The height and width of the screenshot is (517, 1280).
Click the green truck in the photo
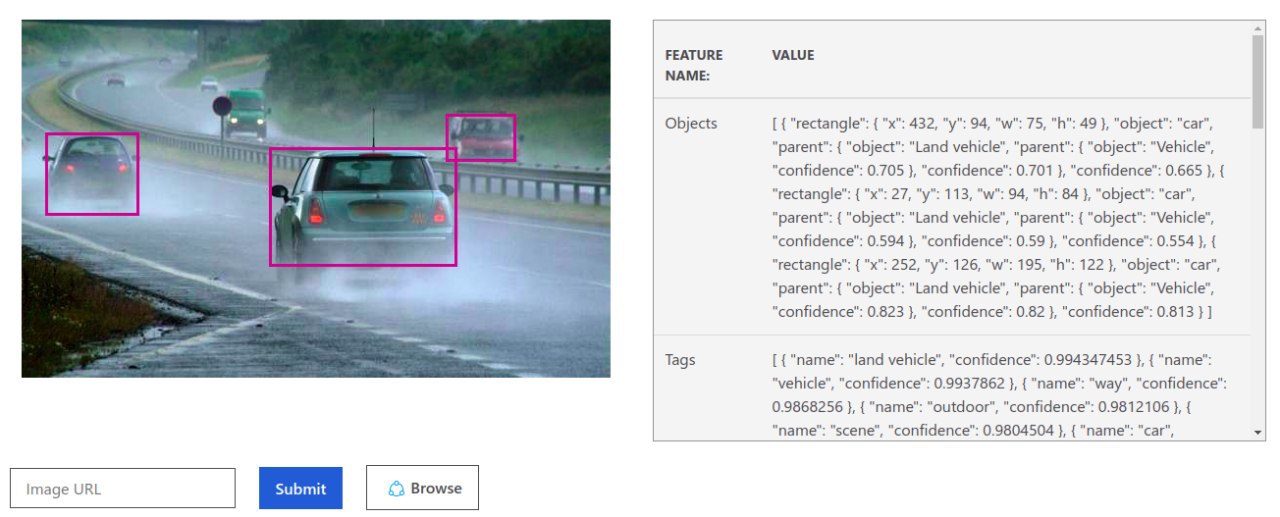pos(245,114)
